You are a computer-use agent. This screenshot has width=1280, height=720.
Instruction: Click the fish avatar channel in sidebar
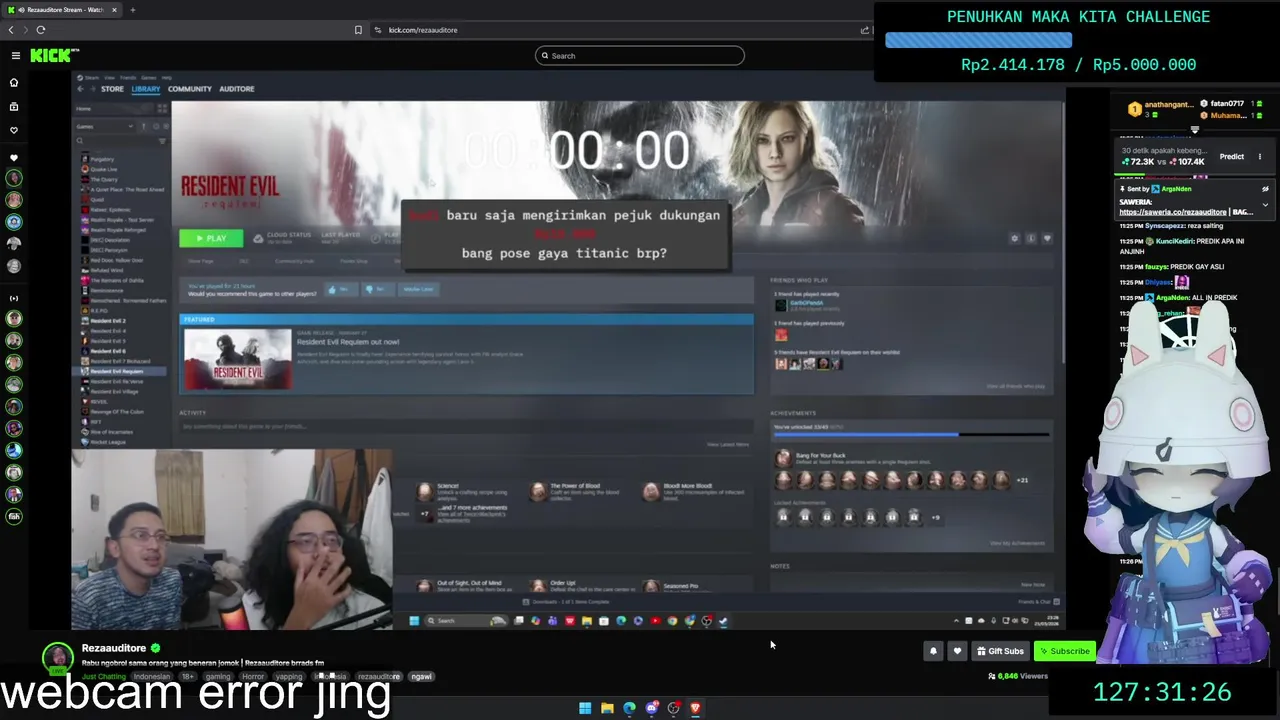click(x=14, y=516)
